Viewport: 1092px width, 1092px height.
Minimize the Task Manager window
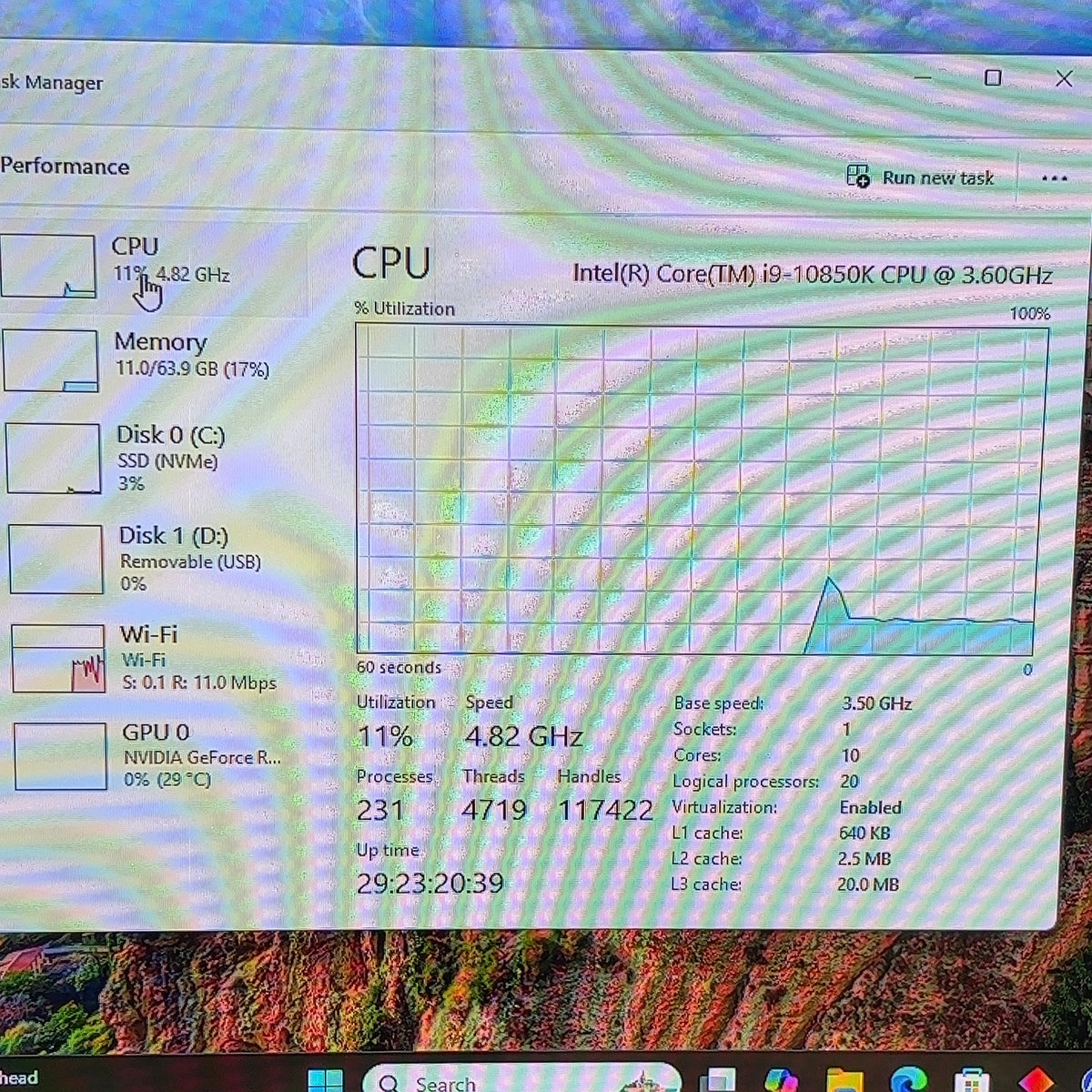pos(923,78)
